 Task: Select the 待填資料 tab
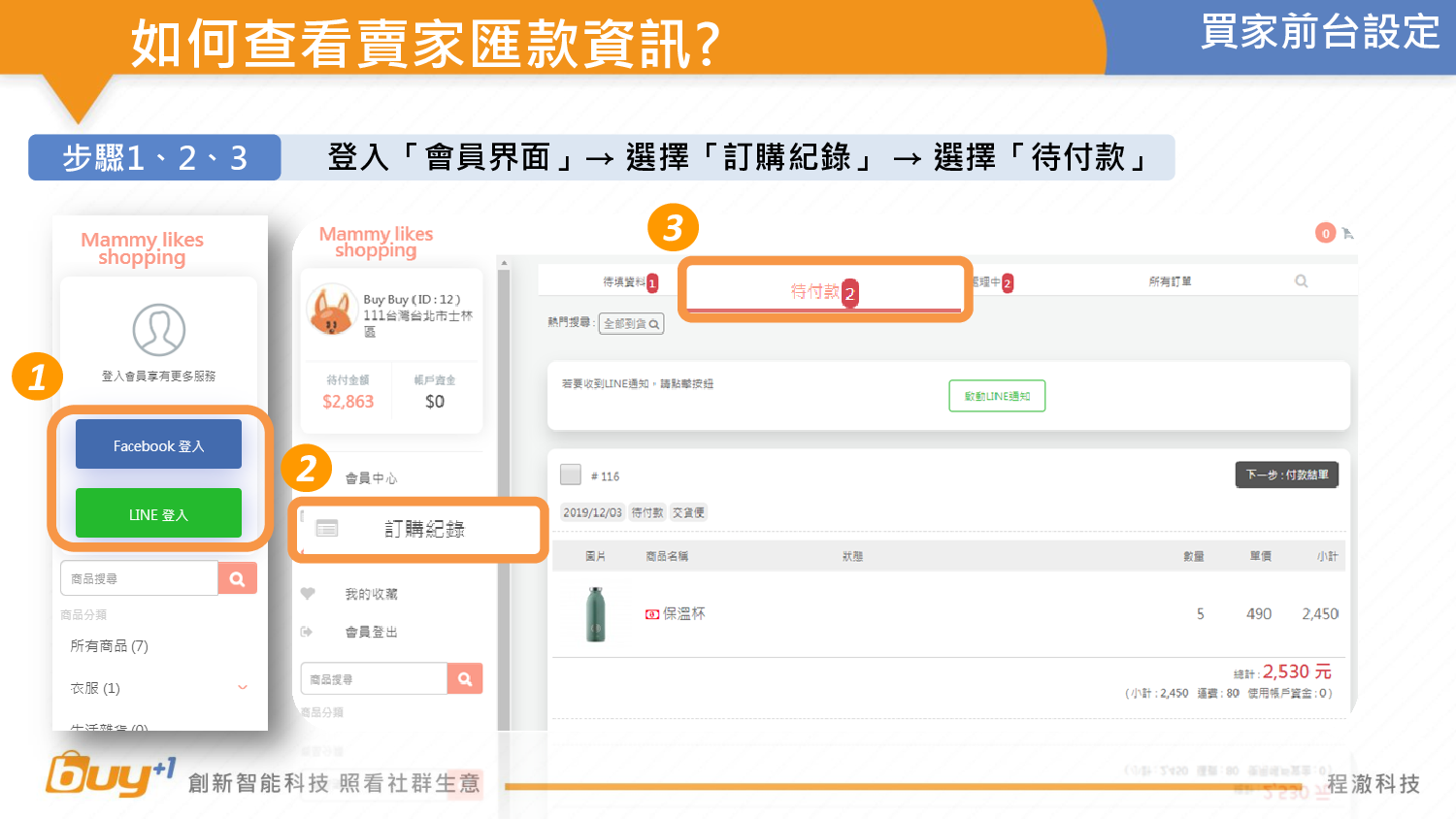(624, 282)
